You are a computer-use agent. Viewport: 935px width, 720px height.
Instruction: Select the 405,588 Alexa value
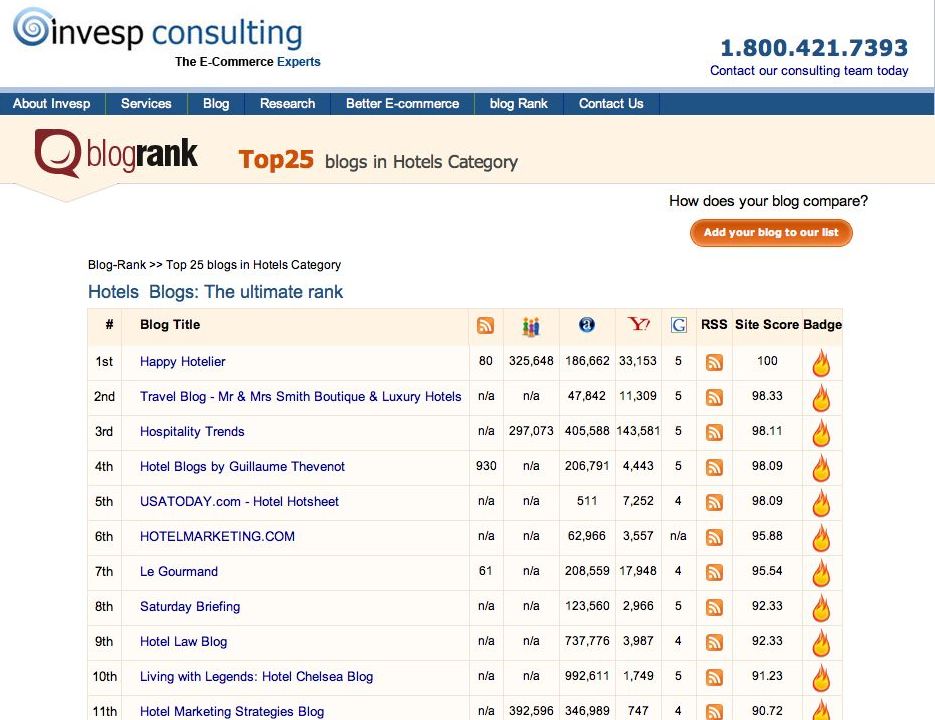587,431
